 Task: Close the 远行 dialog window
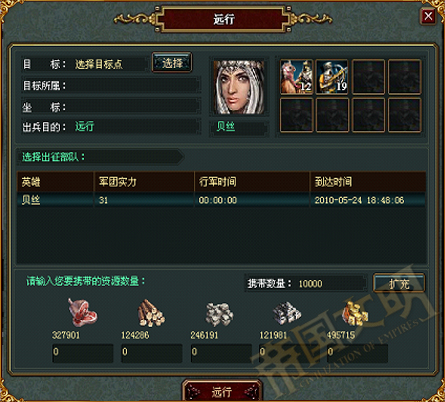coord(428,16)
